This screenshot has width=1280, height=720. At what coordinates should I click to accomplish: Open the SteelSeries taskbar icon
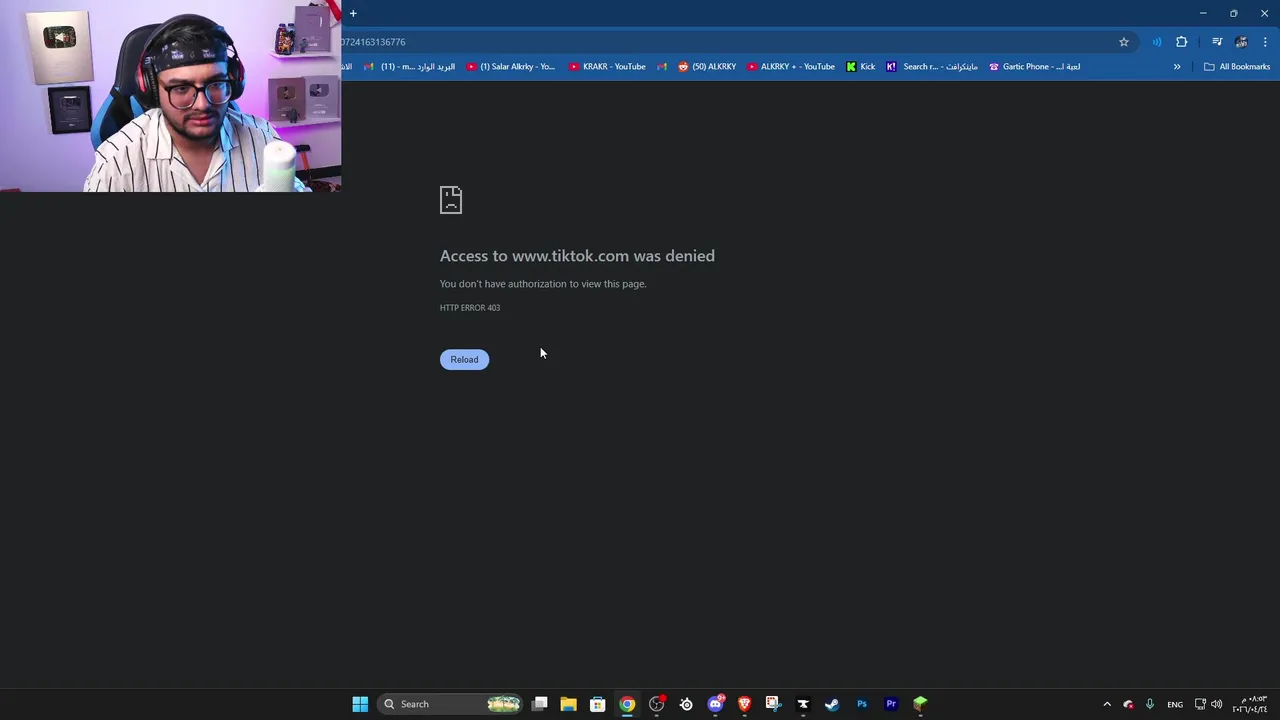(686, 704)
